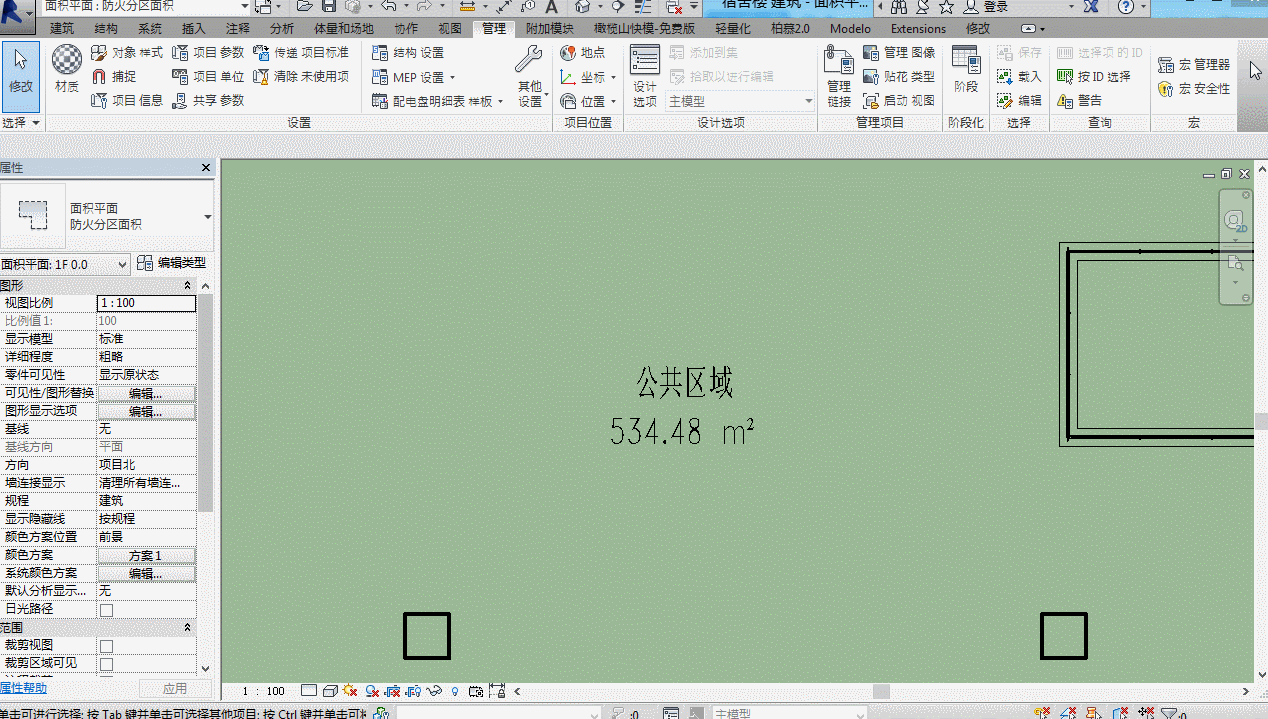This screenshot has width=1268, height=719.
Task: Toggle the 裁剪视图 checkbox
Action: 106,646
